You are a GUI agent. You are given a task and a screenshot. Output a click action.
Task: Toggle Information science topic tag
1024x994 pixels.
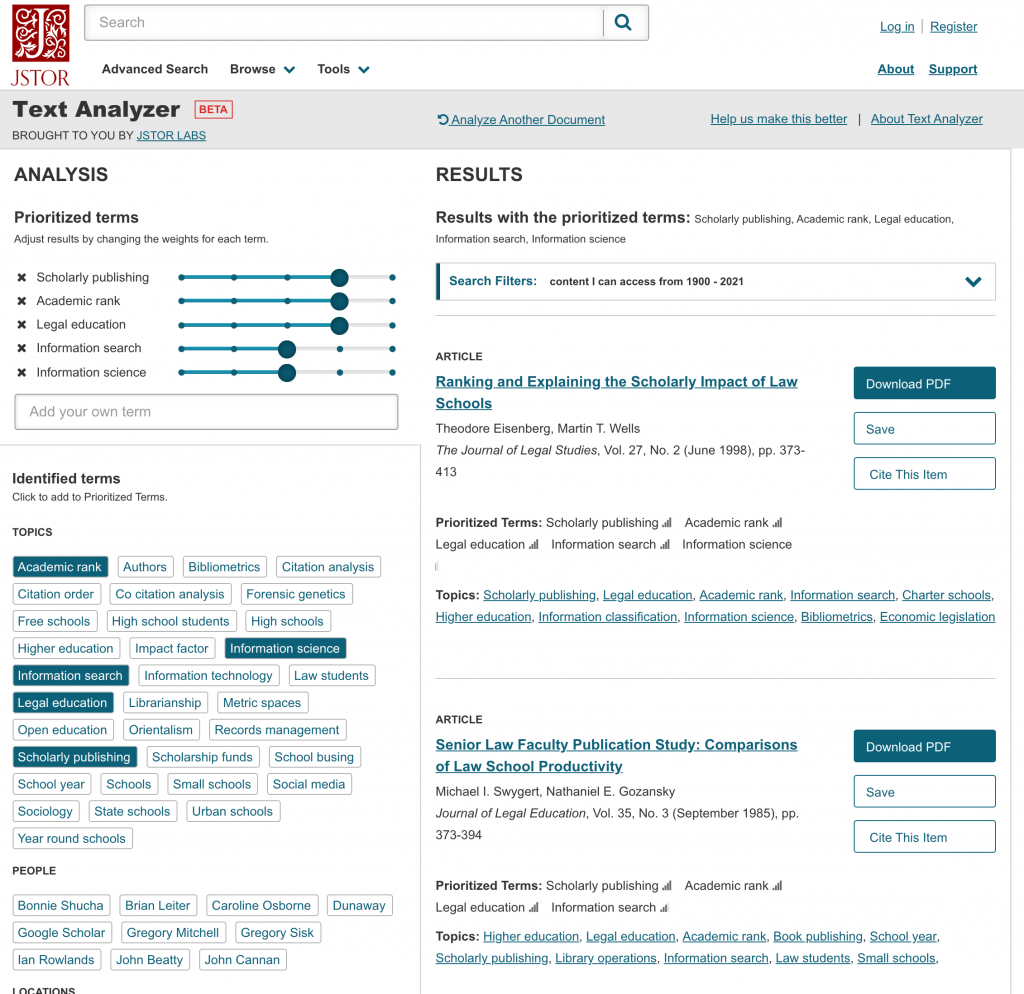285,649
